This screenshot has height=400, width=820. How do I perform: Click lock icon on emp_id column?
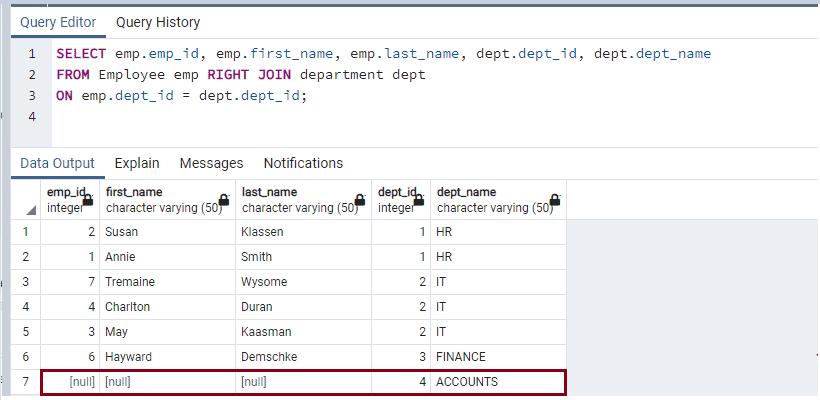88,201
